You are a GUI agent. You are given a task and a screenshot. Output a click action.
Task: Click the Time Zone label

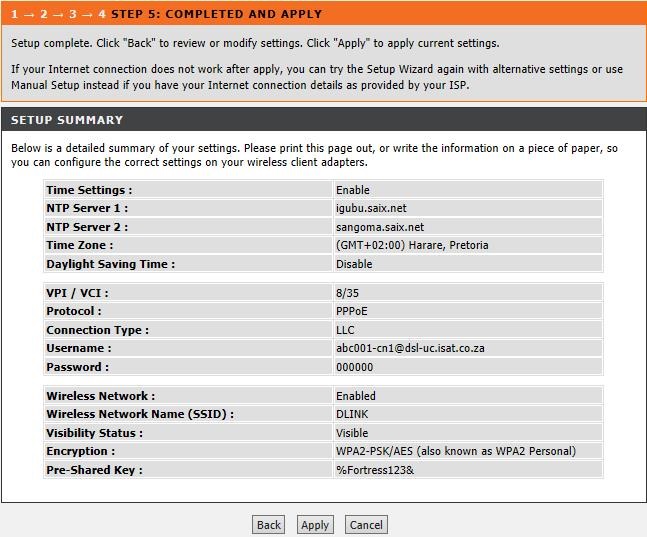[x=80, y=245]
